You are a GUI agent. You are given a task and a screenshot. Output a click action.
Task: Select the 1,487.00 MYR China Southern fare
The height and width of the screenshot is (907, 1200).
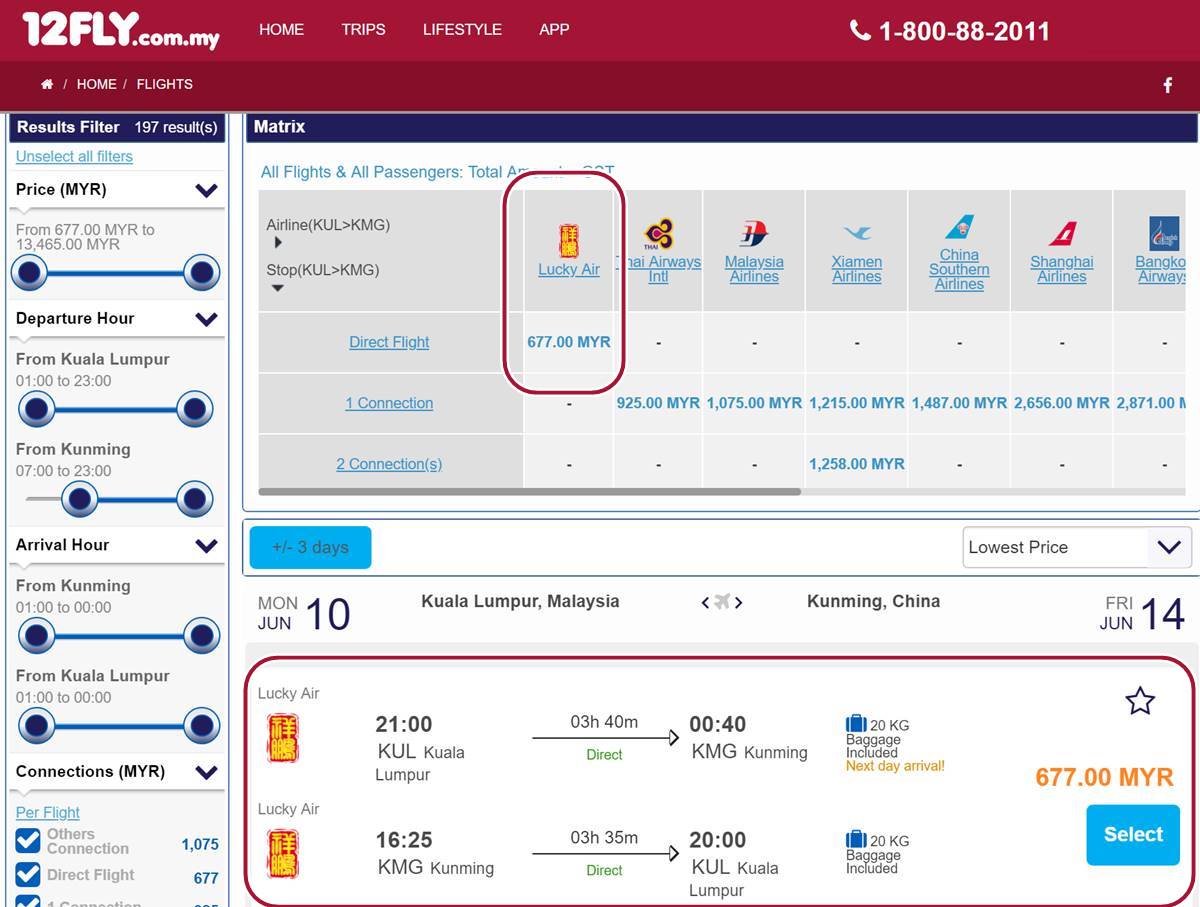(959, 403)
